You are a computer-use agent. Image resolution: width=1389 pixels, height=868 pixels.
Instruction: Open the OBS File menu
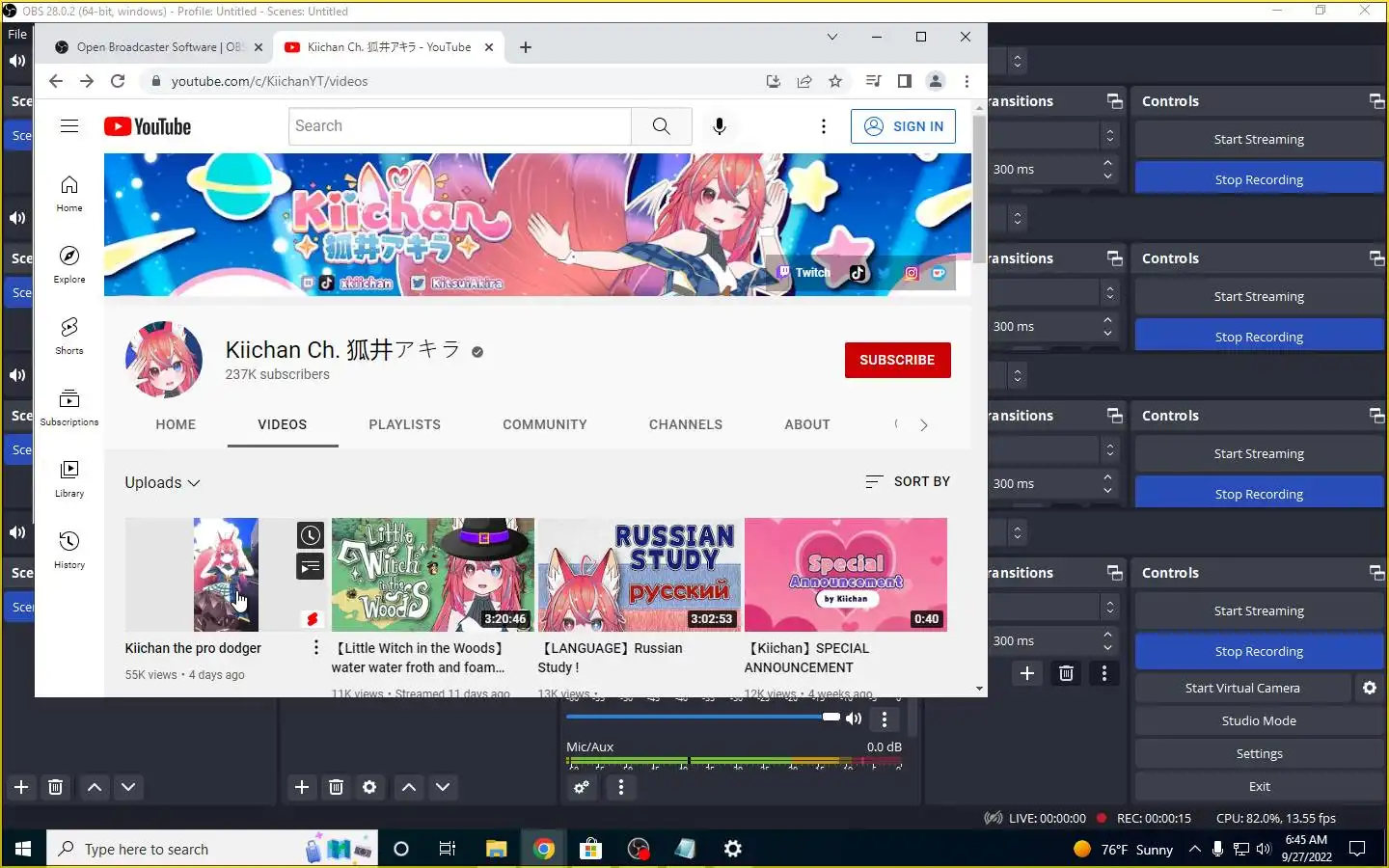tap(17, 34)
